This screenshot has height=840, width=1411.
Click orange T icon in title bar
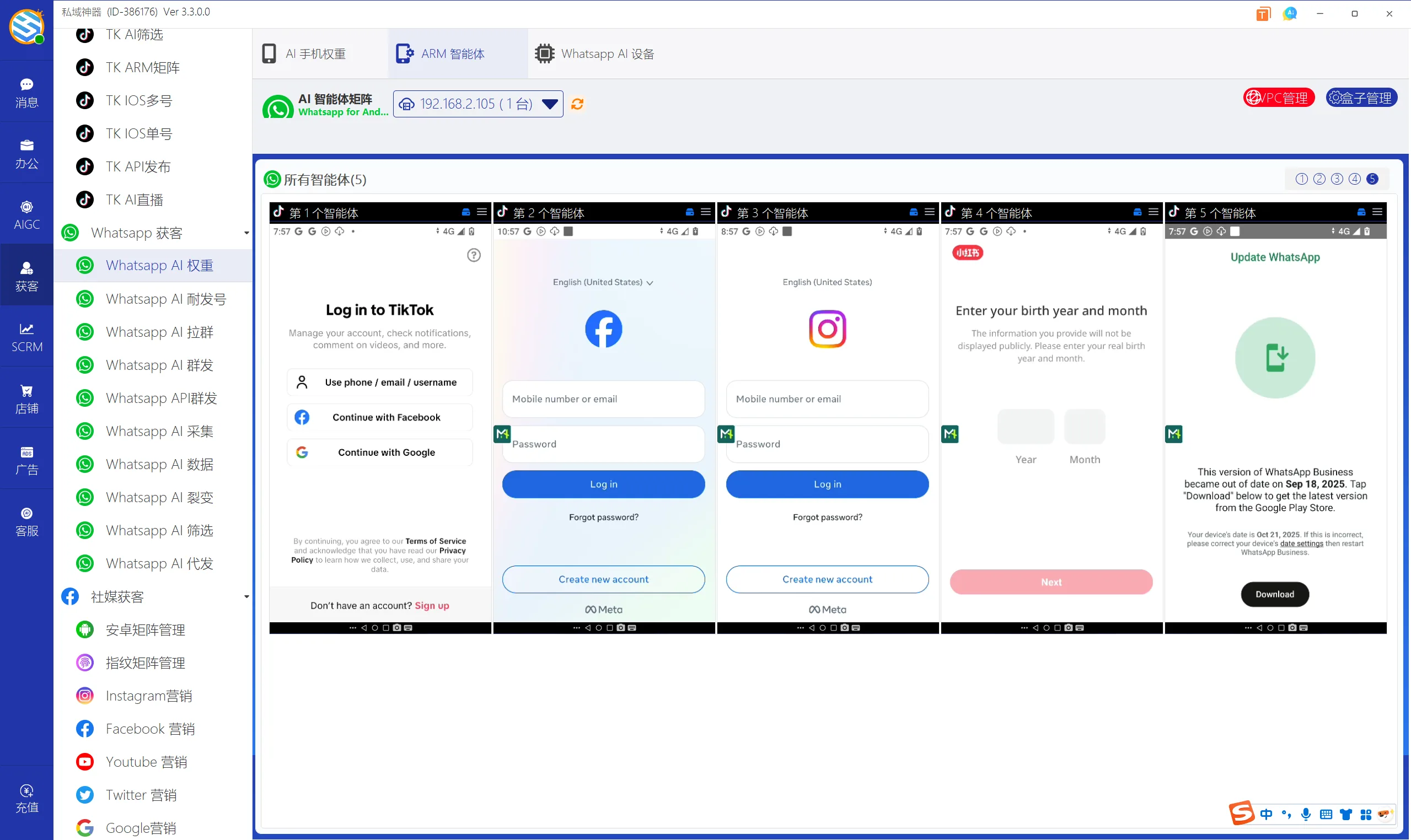(1263, 14)
